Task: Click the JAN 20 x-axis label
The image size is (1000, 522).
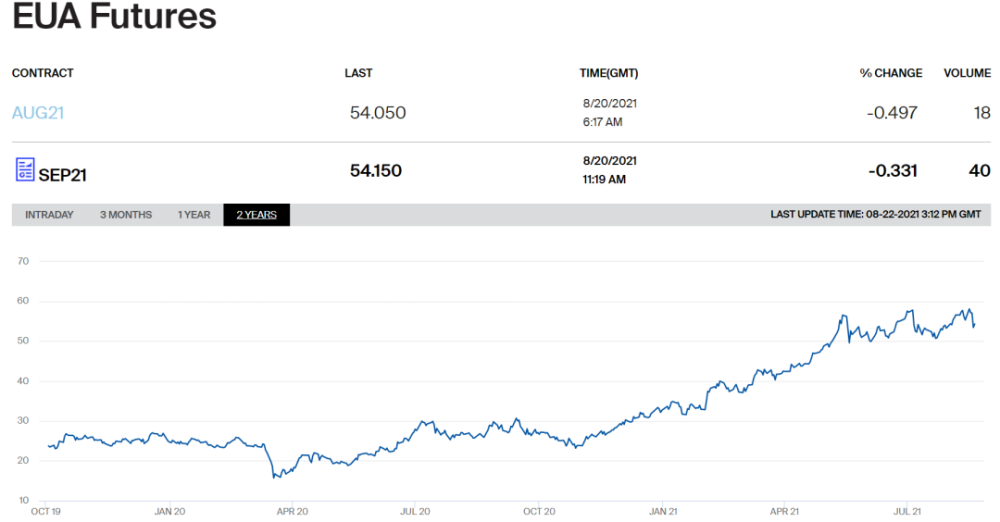Action: click(x=170, y=512)
